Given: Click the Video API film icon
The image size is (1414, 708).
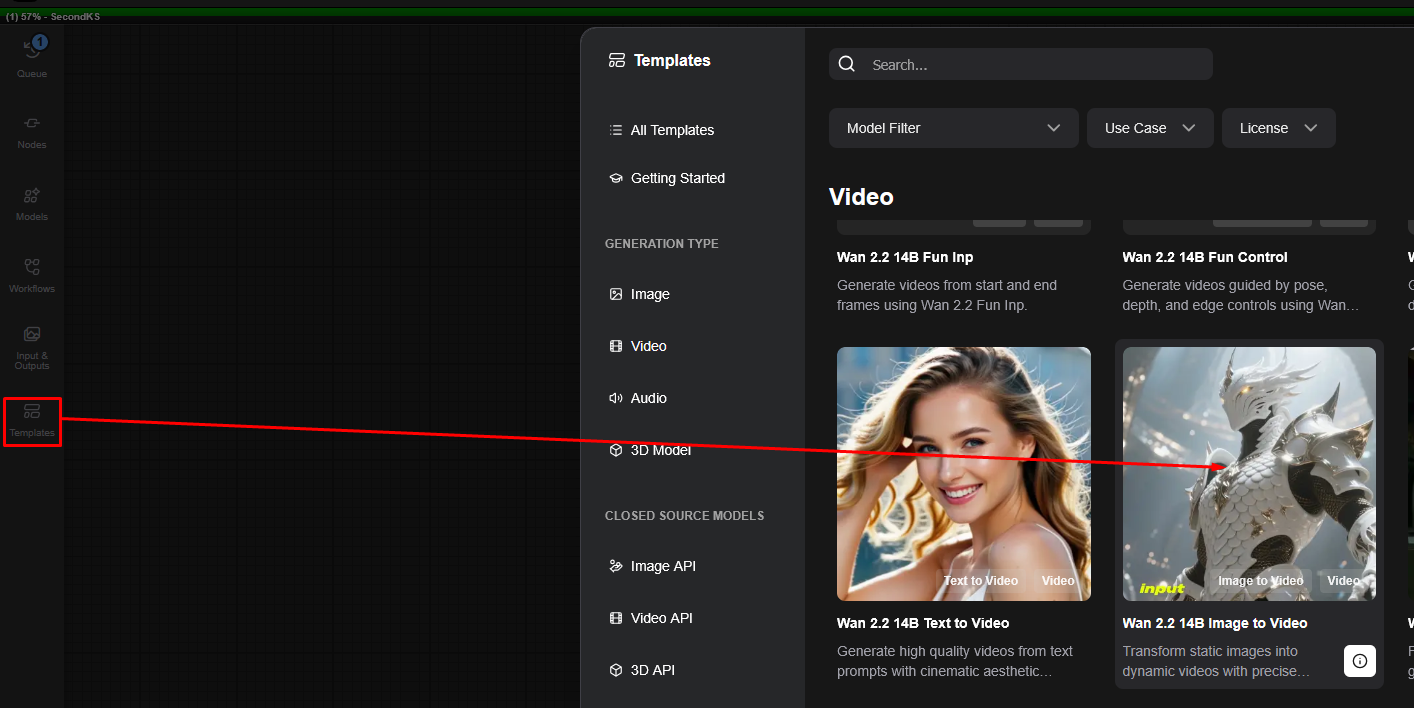Looking at the screenshot, I should pyautogui.click(x=616, y=618).
